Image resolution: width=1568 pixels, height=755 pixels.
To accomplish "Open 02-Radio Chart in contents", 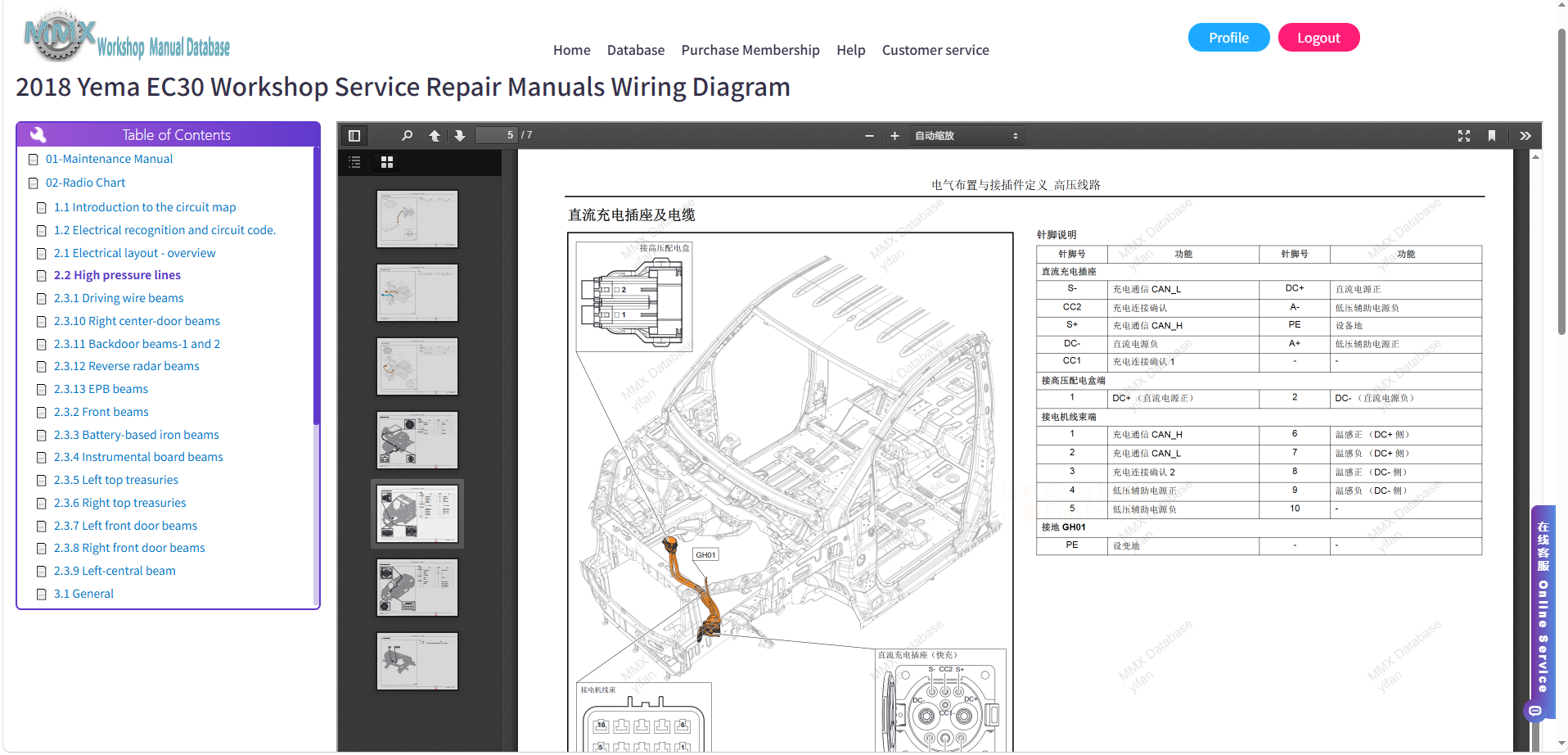I will (x=85, y=183).
